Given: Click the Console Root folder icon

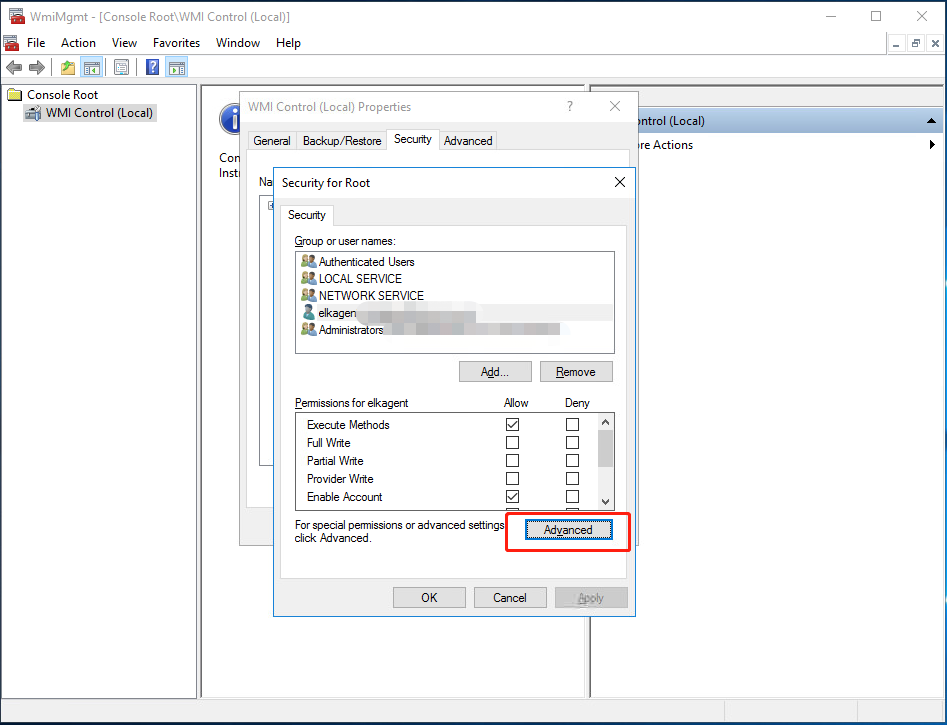Looking at the screenshot, I should coord(15,93).
